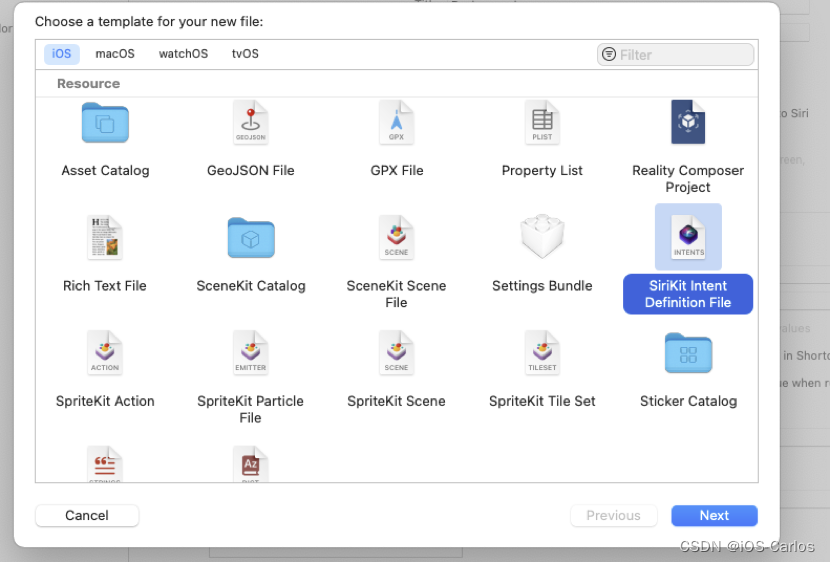Click the Reality Composer Project label
Image resolution: width=830 pixels, height=562 pixels.
point(688,179)
